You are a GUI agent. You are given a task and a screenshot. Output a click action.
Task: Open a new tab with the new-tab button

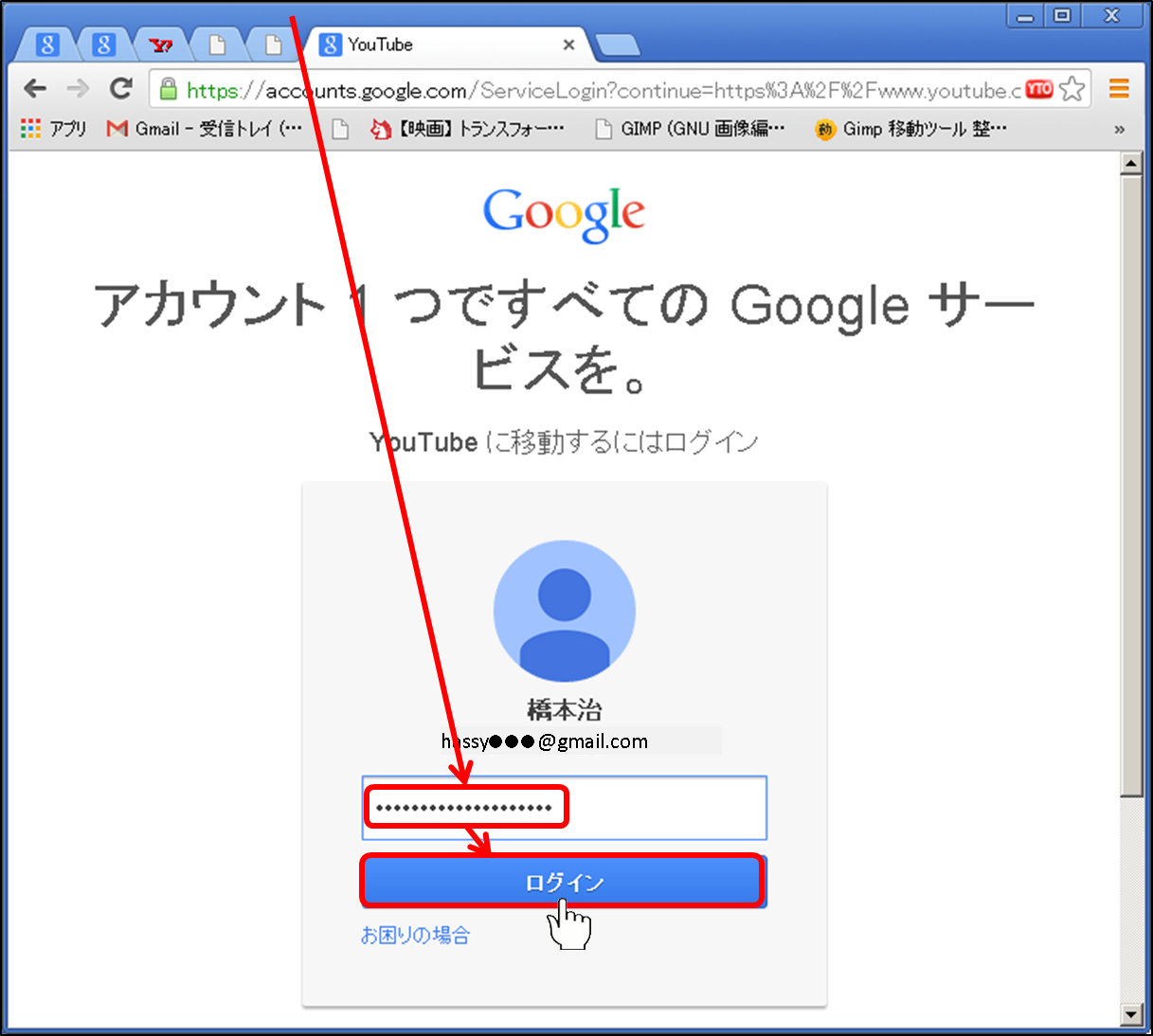pyautogui.click(x=618, y=45)
